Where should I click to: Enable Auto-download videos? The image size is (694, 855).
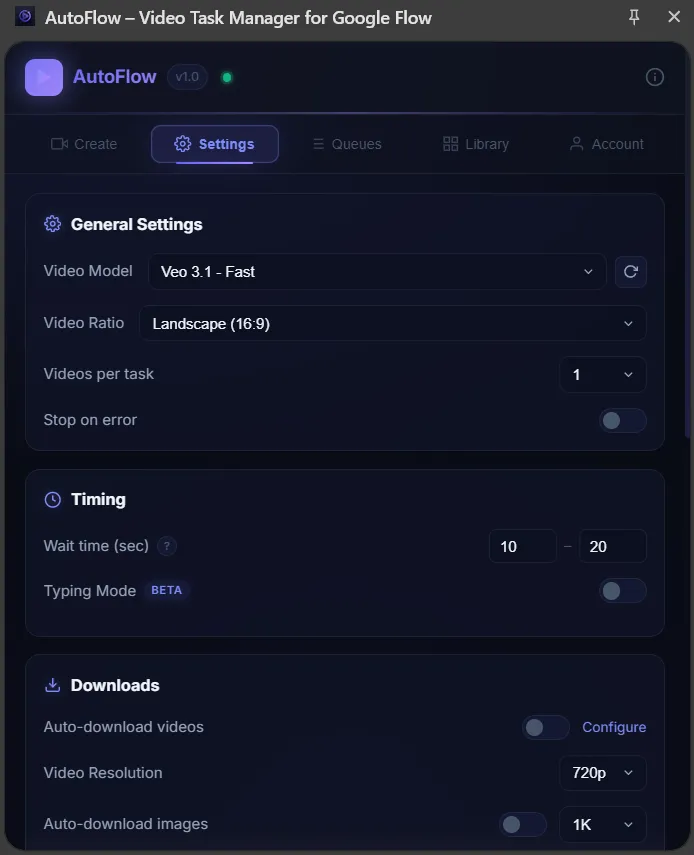point(546,727)
